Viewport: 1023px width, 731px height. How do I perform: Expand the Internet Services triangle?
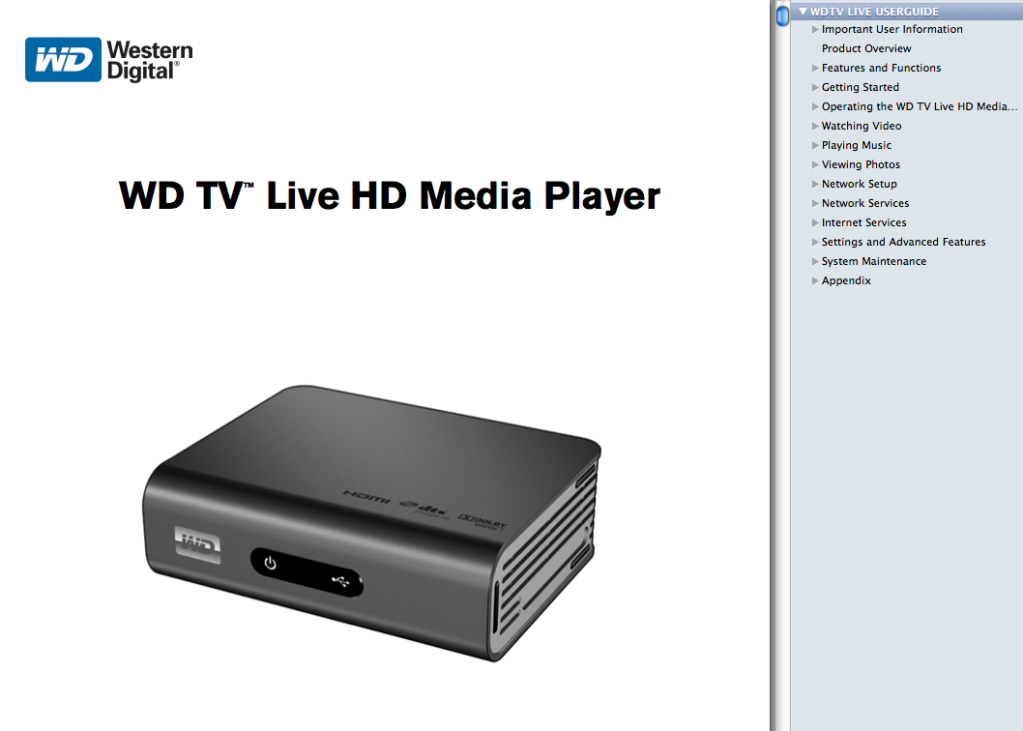click(x=815, y=223)
